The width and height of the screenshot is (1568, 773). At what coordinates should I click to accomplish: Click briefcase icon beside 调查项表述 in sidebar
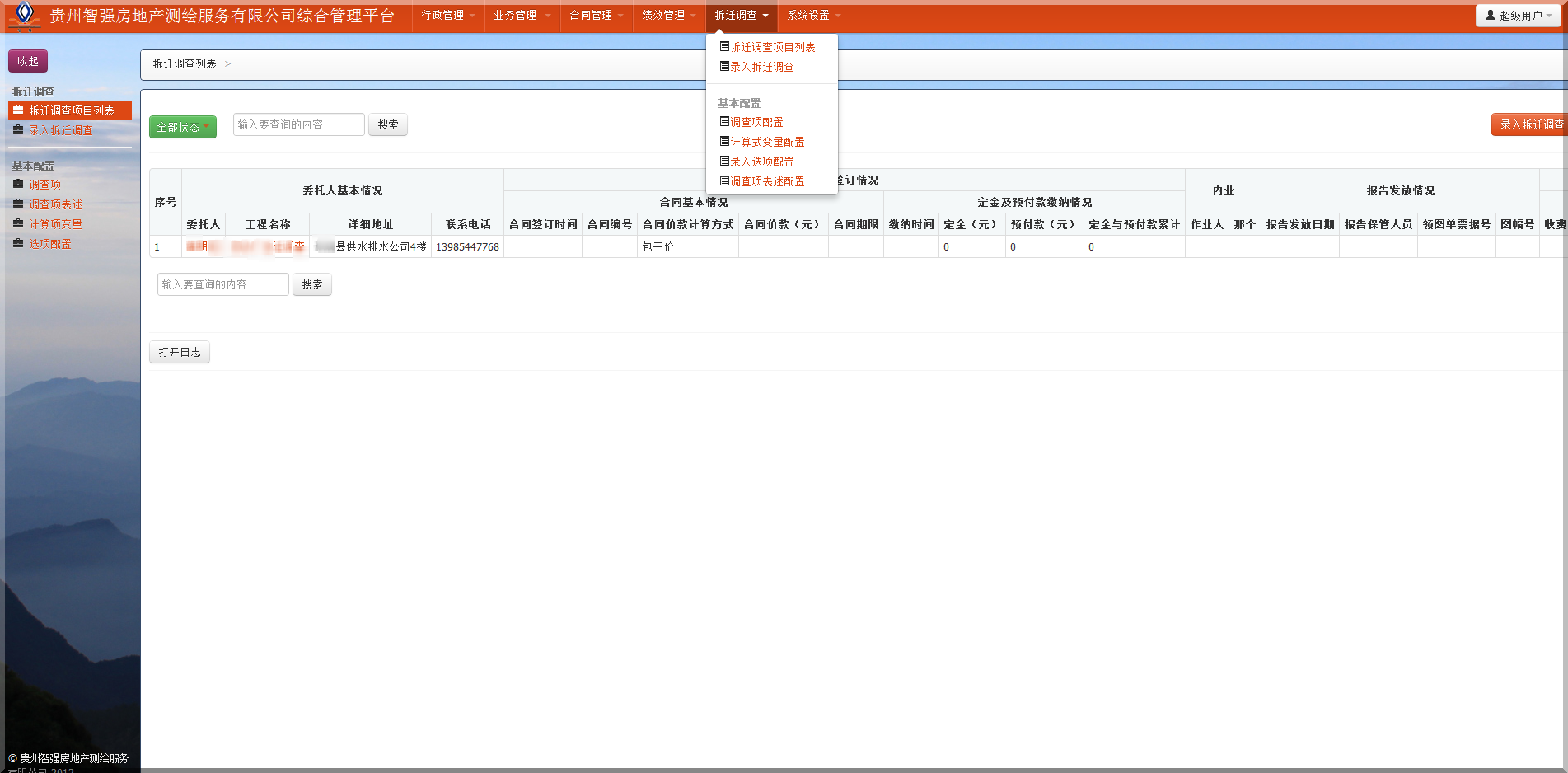(x=18, y=204)
